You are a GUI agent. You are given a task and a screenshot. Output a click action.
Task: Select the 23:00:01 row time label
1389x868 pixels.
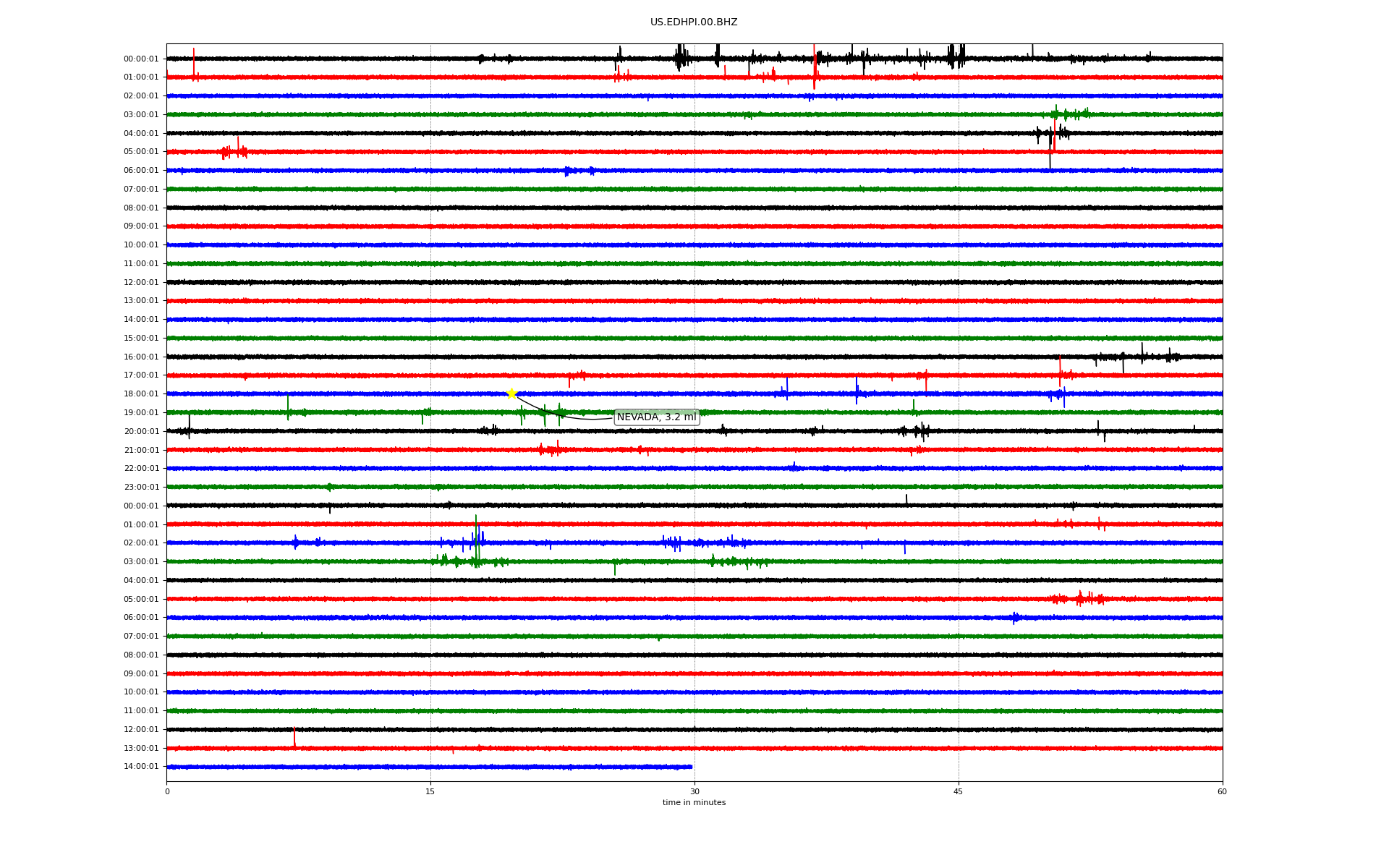[141, 488]
